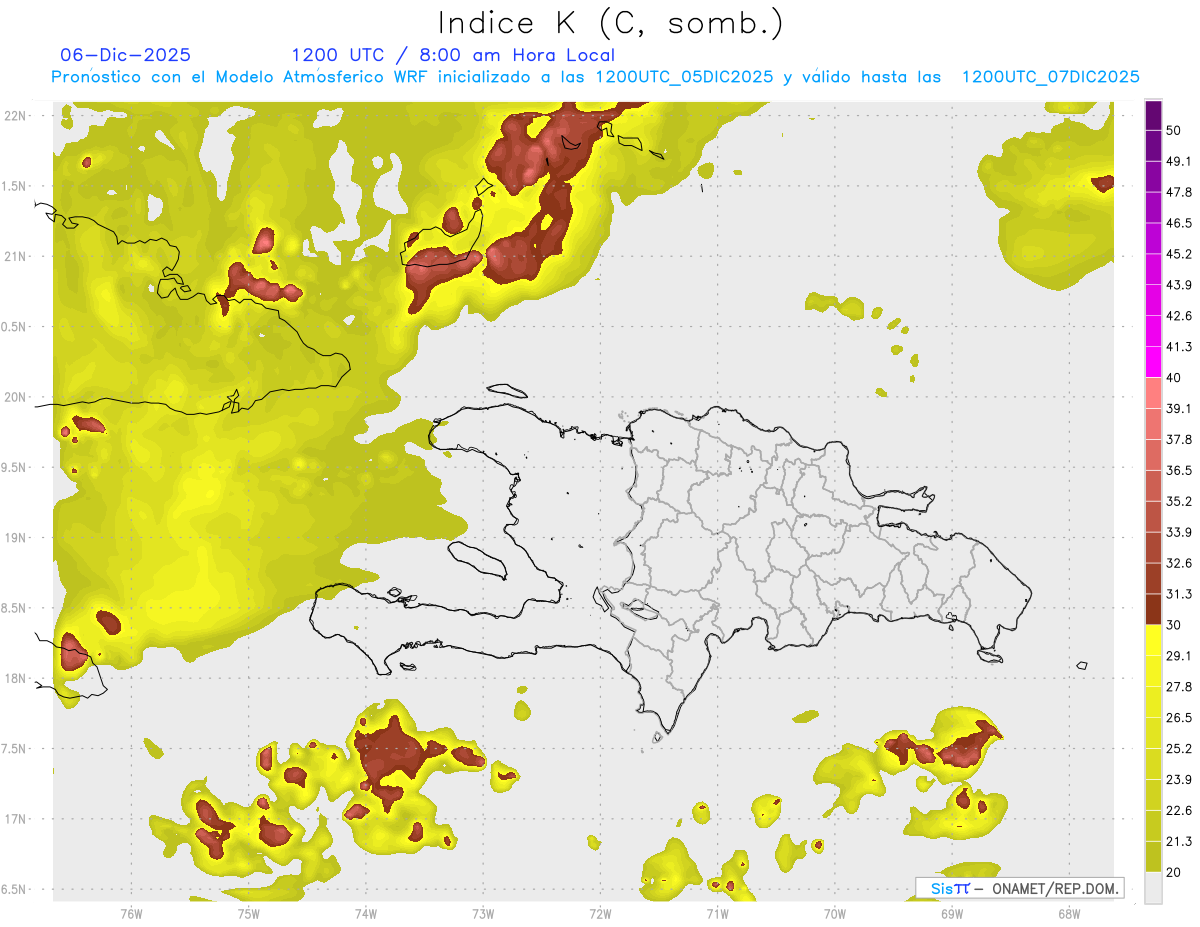
Task: Click the dark brown swatch between 30 and 31.3
Action: pos(1153,609)
